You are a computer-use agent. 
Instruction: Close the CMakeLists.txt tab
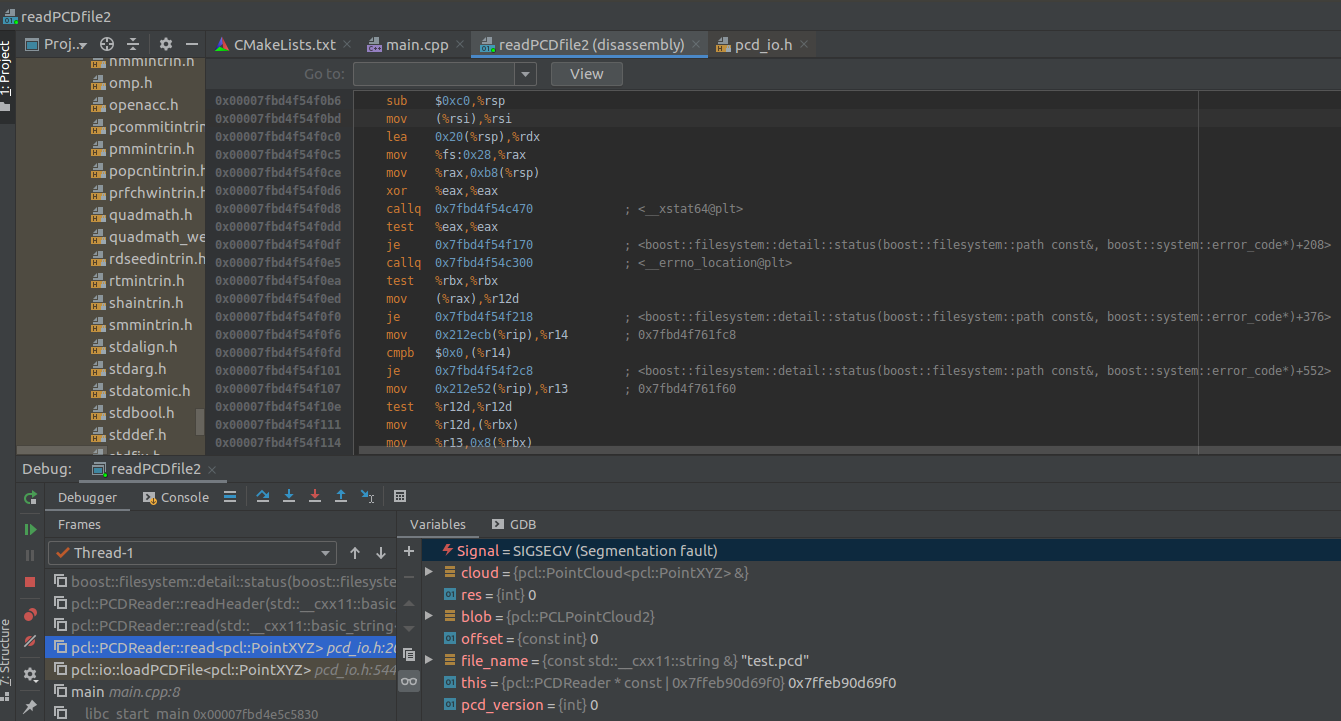(x=347, y=45)
